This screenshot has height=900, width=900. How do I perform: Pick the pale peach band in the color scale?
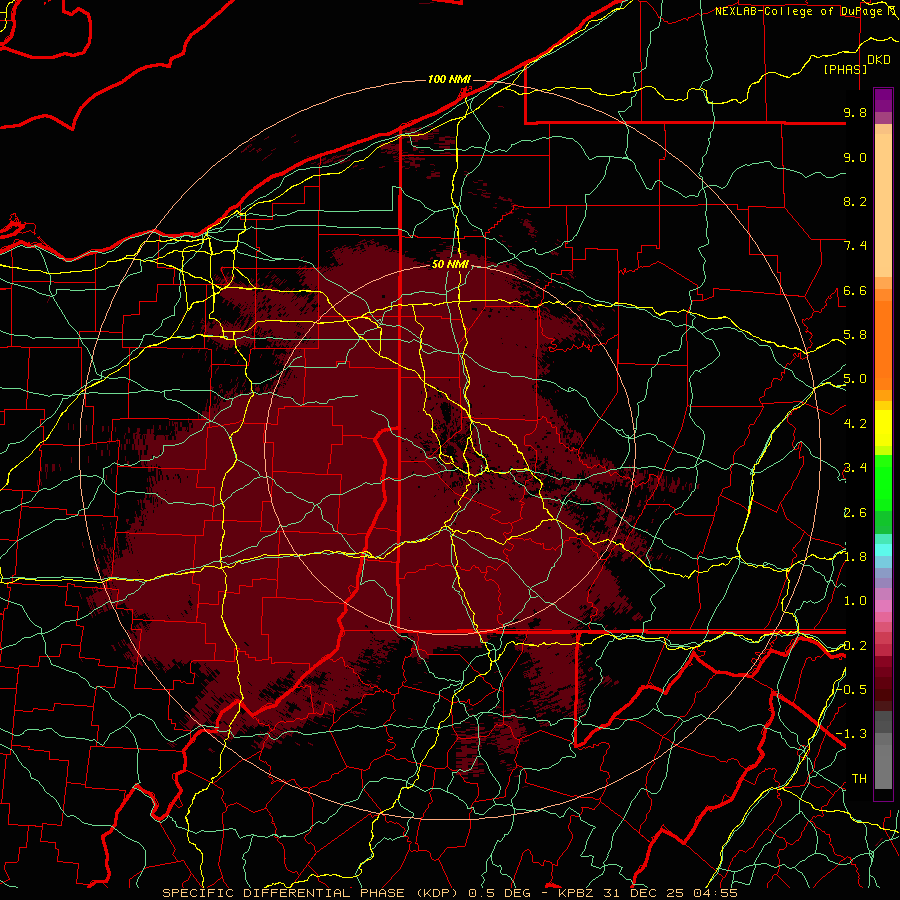[x=883, y=205]
